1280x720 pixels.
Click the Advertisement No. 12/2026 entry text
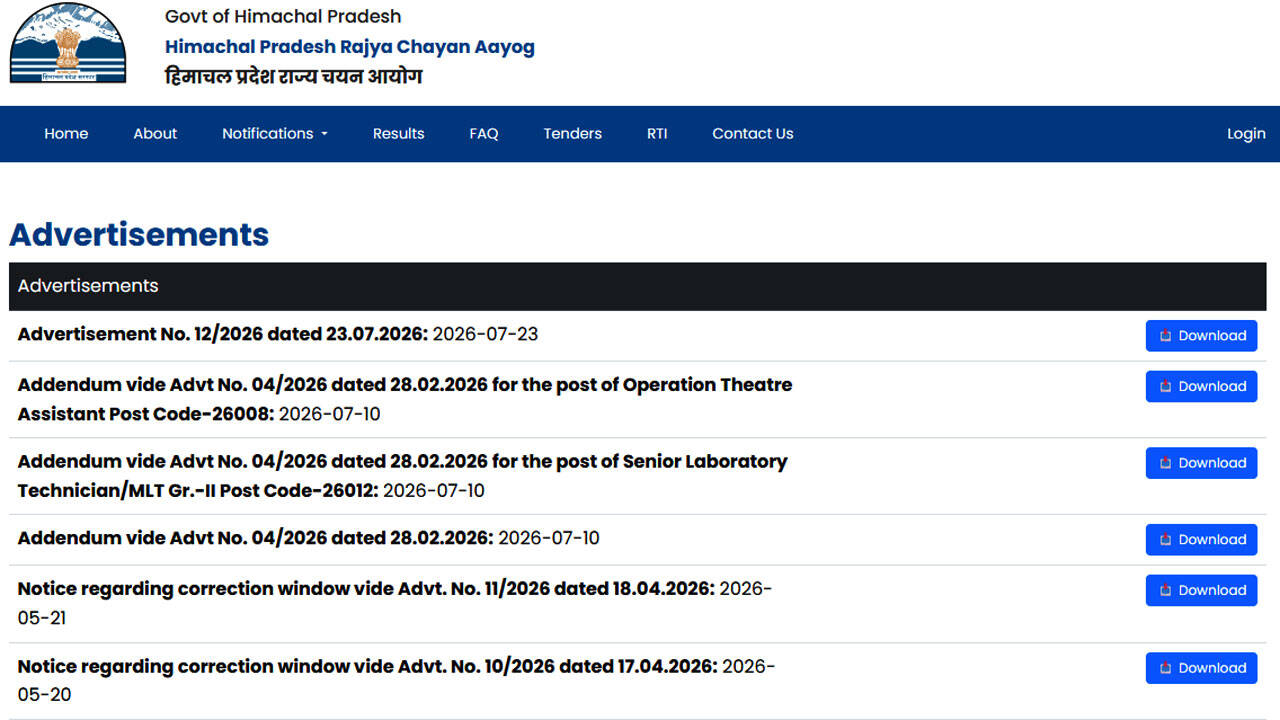[x=278, y=334]
